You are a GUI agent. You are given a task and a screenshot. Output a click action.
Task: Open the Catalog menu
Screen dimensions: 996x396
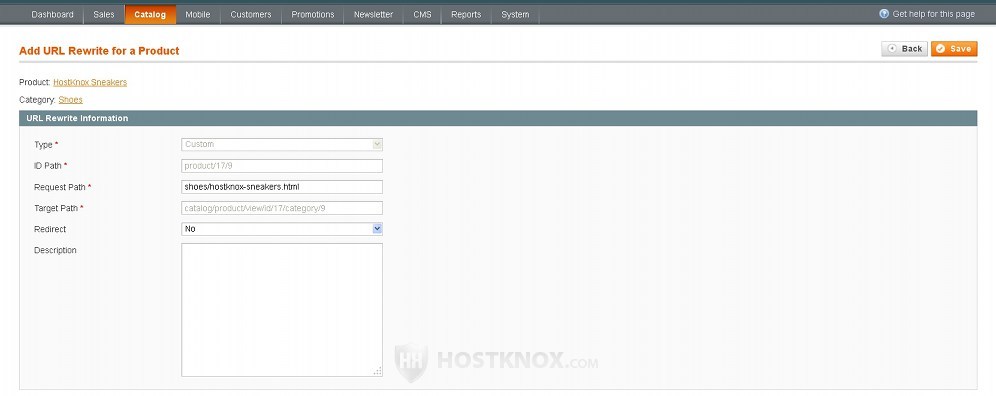pos(150,15)
